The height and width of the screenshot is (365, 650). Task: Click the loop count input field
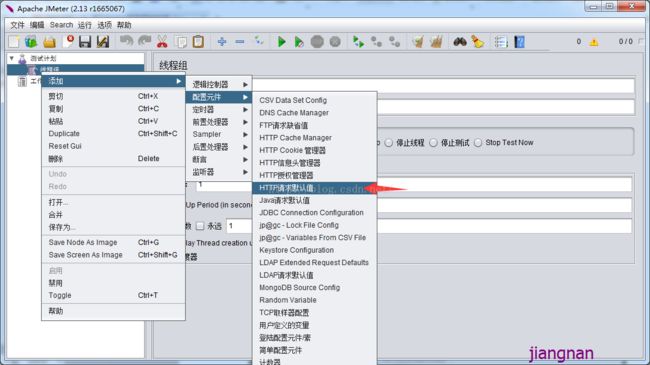point(429,226)
